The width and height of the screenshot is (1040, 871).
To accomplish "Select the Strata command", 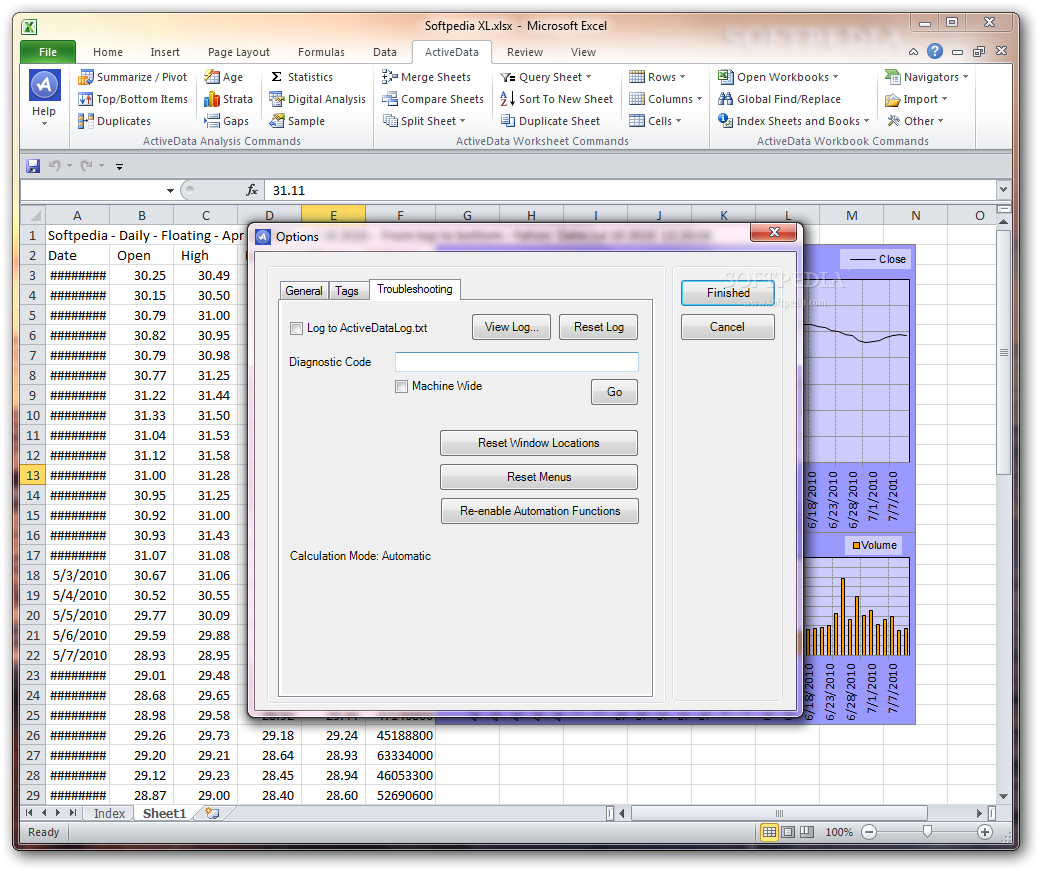I will (228, 99).
